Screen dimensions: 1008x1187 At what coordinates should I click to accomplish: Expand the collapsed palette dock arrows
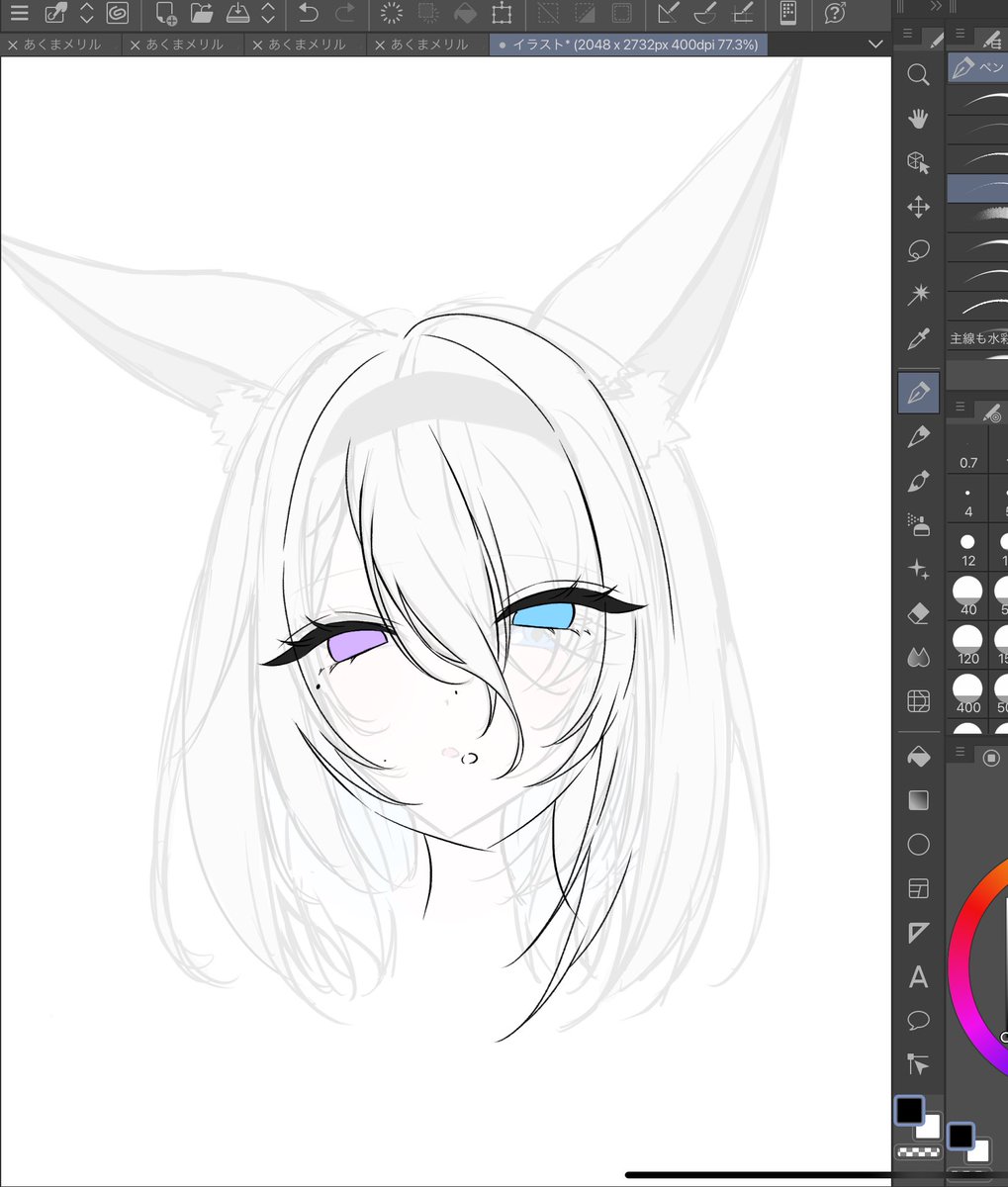[x=936, y=7]
